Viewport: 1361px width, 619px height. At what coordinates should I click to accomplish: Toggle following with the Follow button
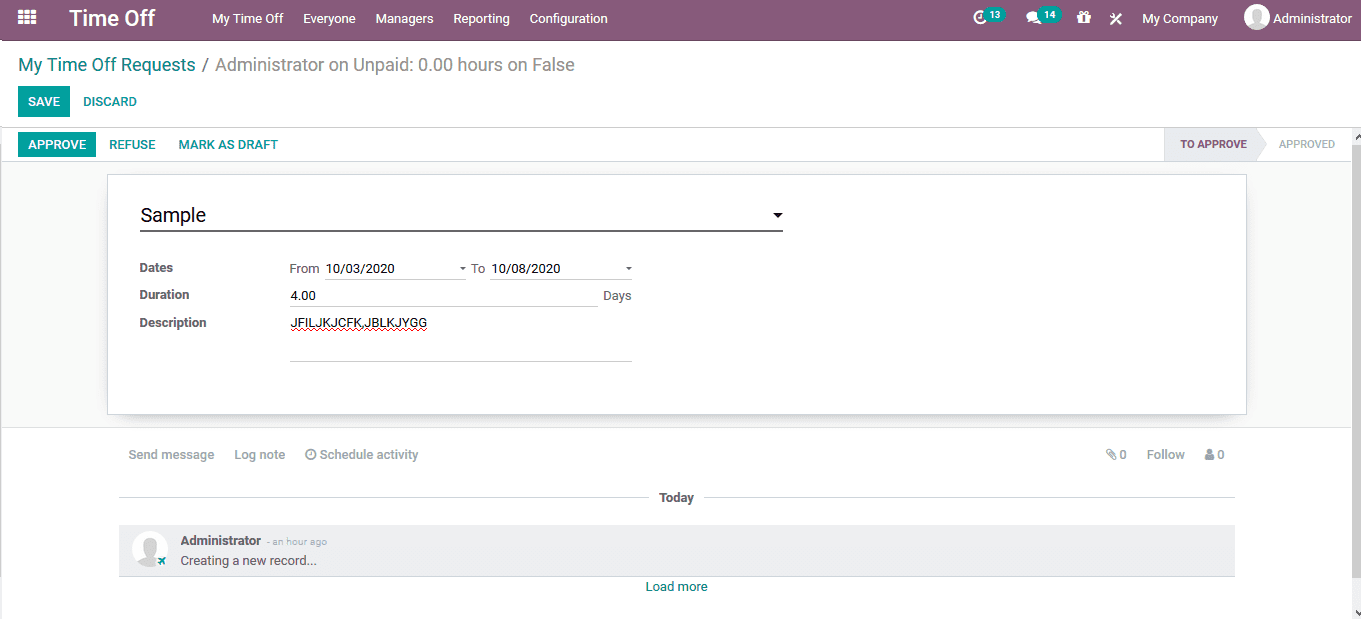1164,454
